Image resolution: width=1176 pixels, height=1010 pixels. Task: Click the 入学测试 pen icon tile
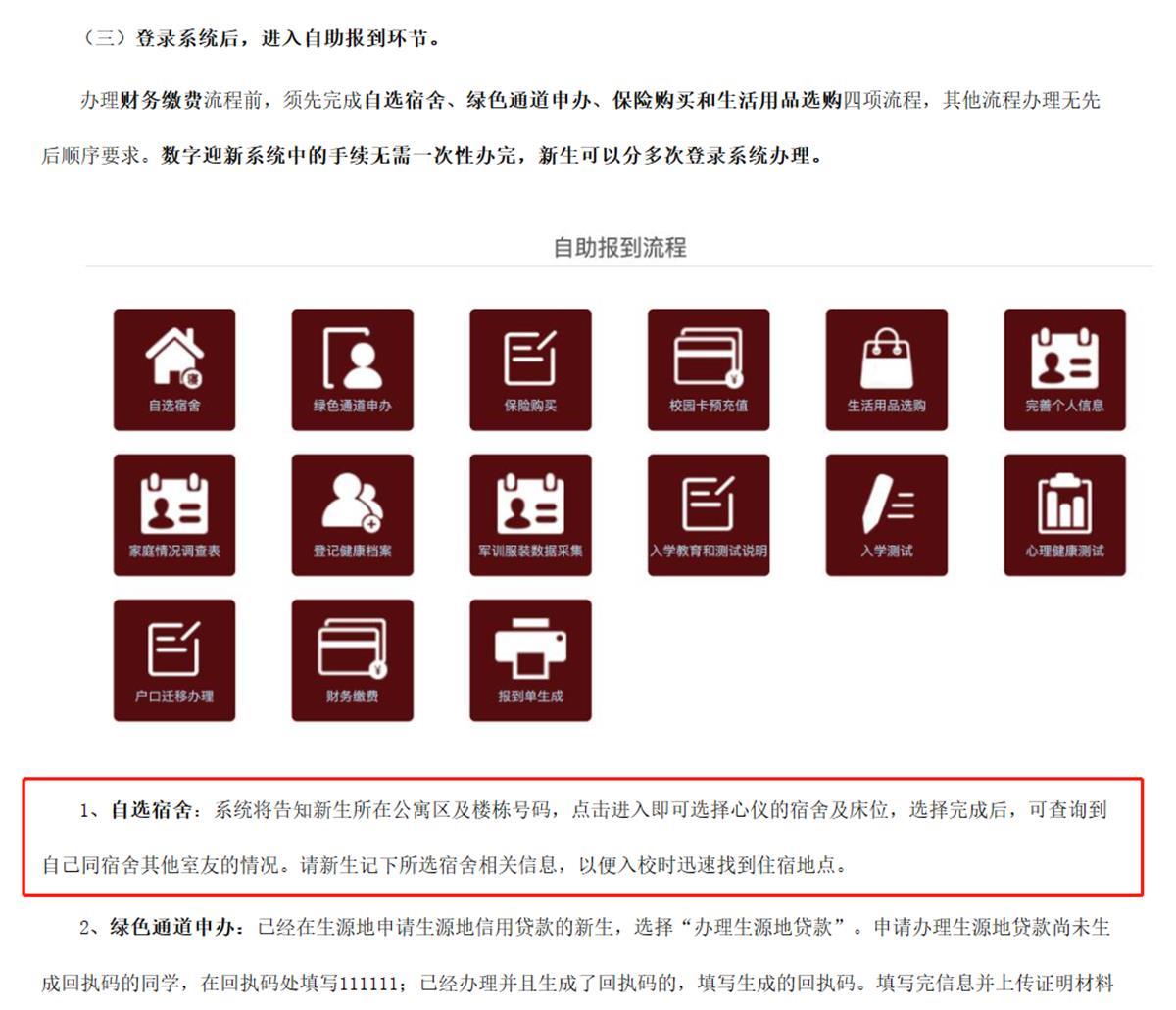[x=886, y=514]
